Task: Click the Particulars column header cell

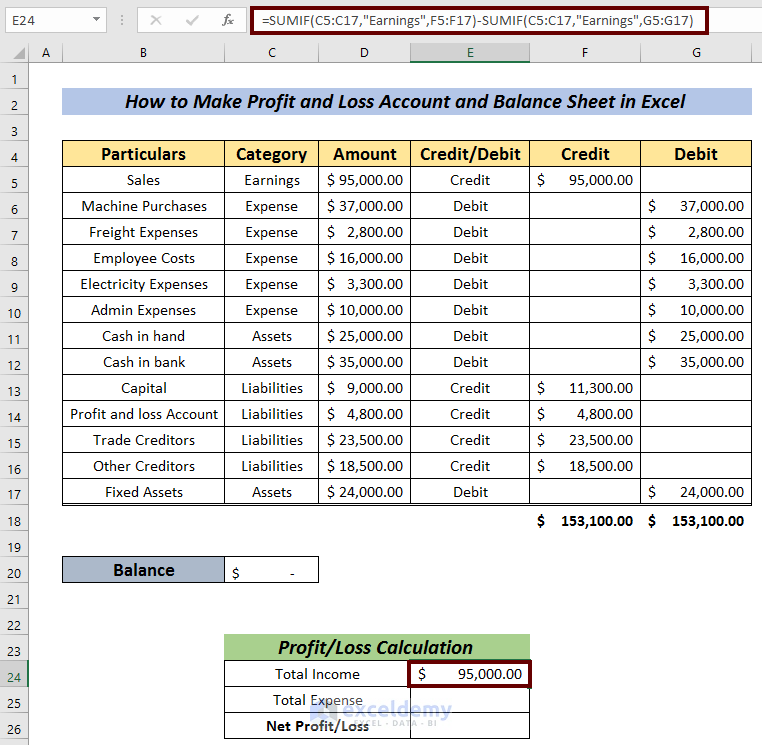Action: tap(143, 154)
